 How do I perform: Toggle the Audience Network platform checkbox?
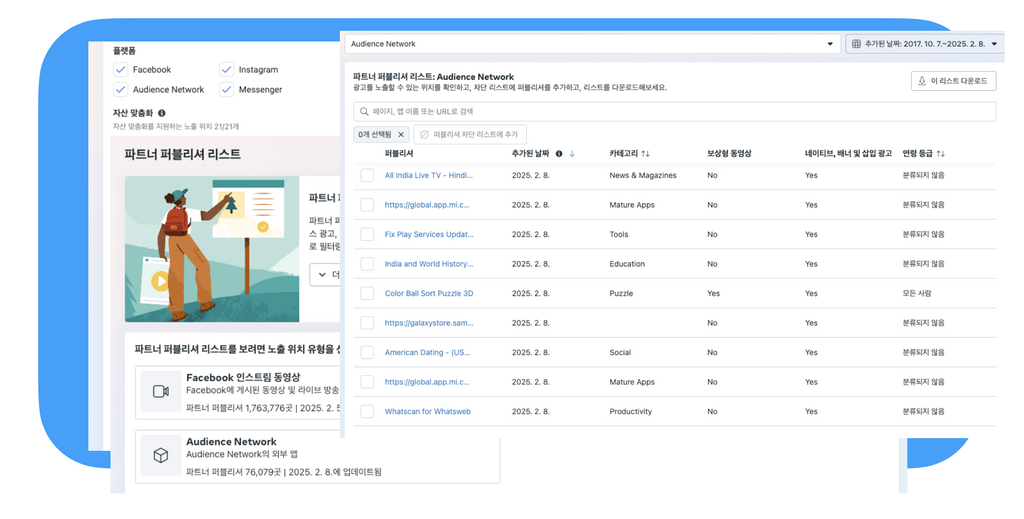[x=120, y=89]
